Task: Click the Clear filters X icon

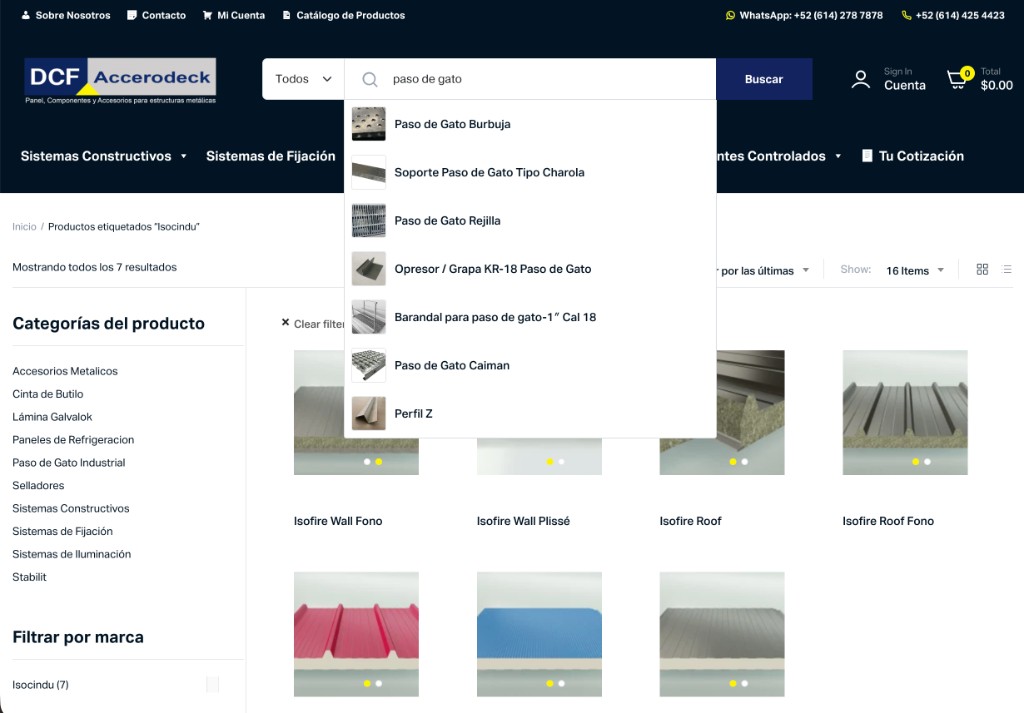Action: [x=285, y=323]
